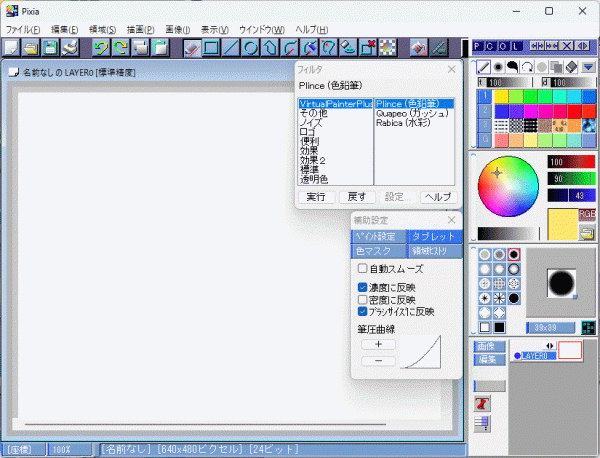600x458 pixels.
Task: Click the Print icon in toolbar
Action: 70,48
